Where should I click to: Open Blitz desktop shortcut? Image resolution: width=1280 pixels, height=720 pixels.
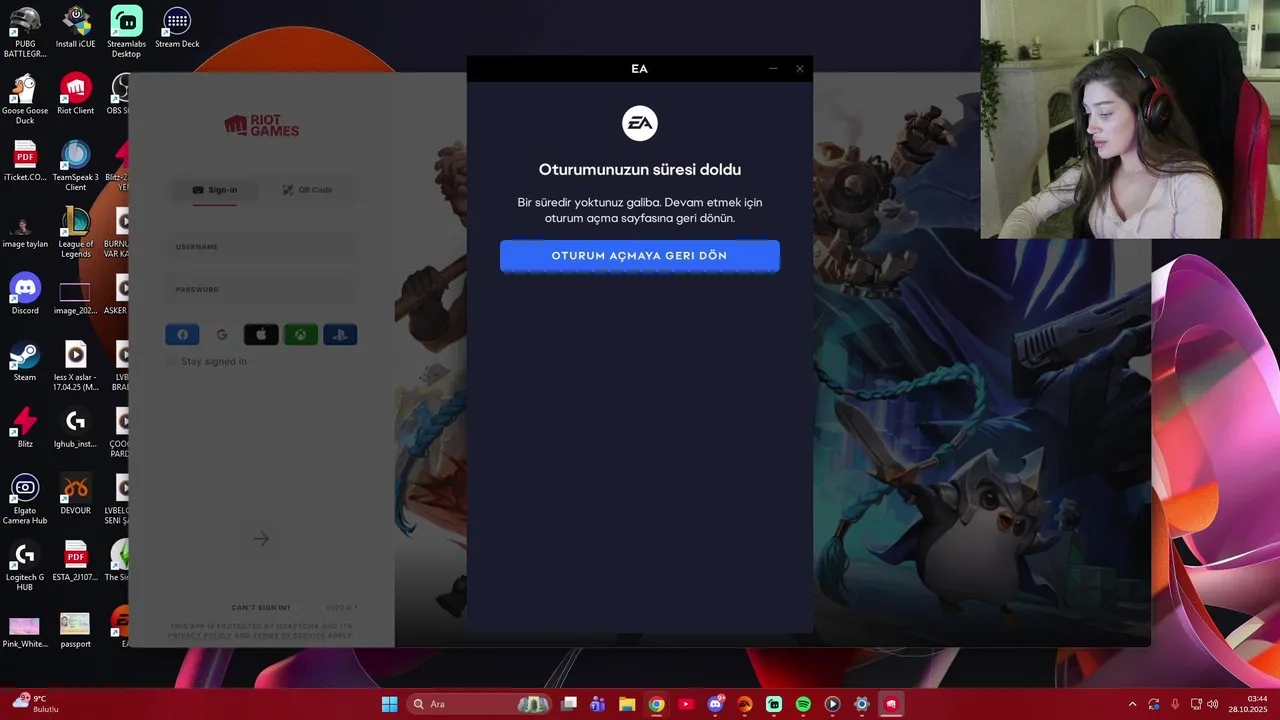click(x=25, y=428)
